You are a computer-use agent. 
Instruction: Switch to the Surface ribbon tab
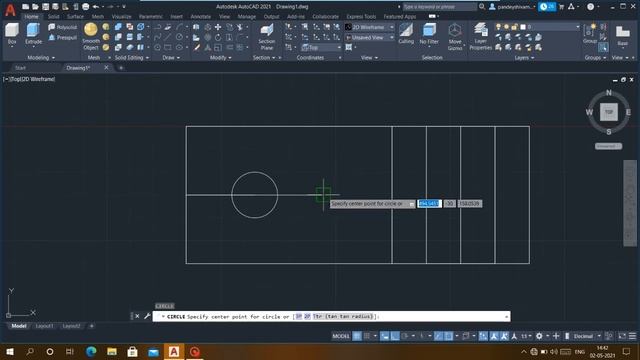point(75,17)
